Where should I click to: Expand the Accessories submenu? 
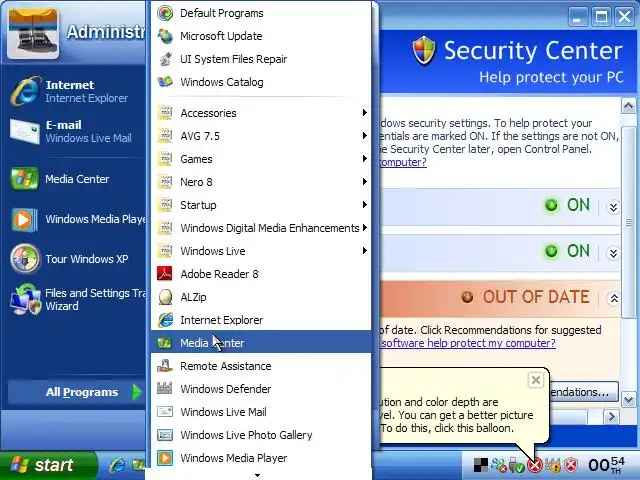(x=261, y=113)
